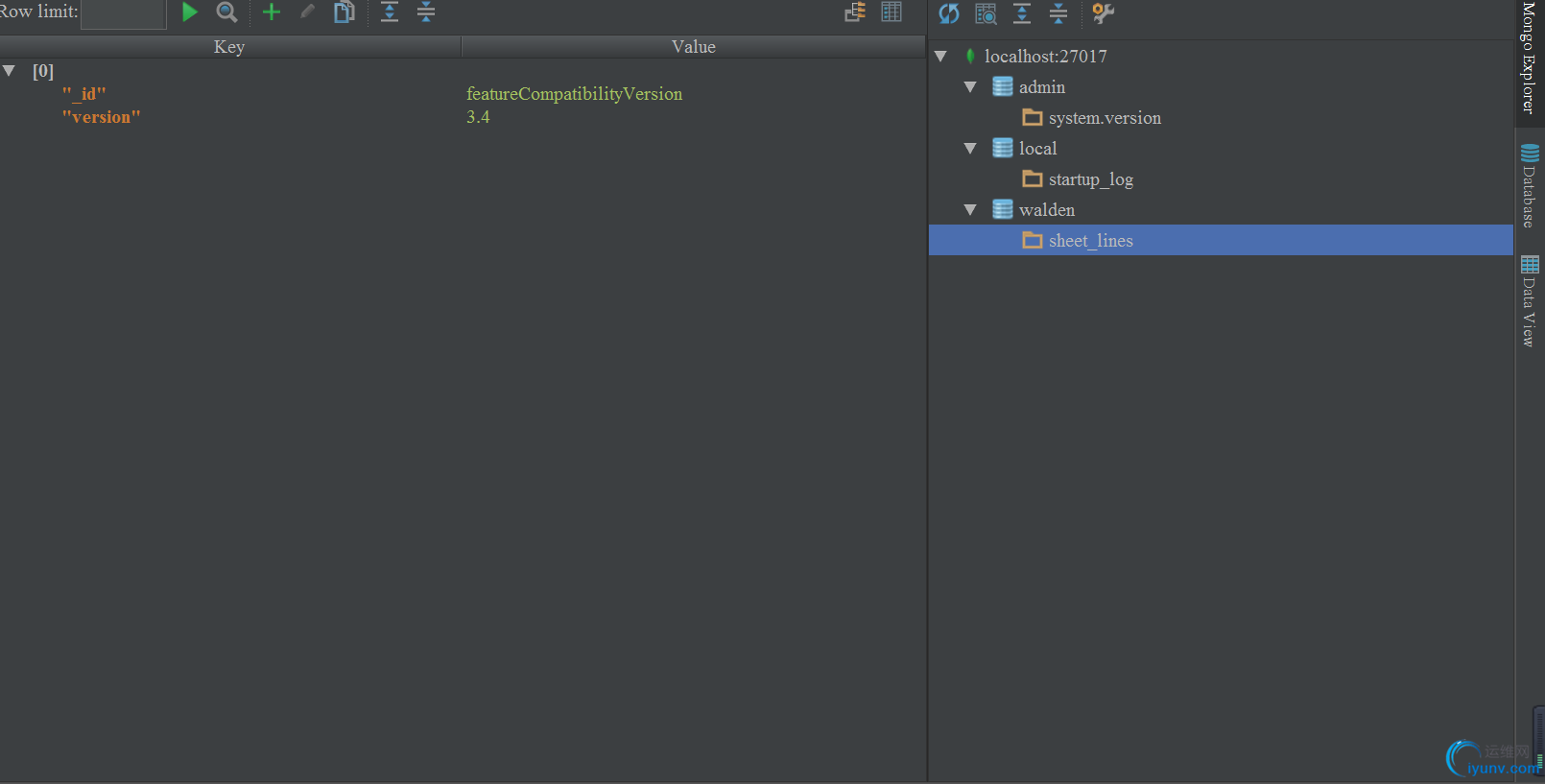Collapse the walden database node
The image size is (1545, 784).
click(970, 210)
